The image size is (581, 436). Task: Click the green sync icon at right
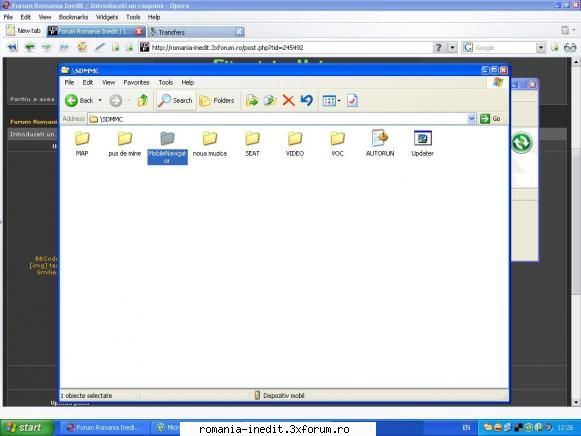click(522, 142)
